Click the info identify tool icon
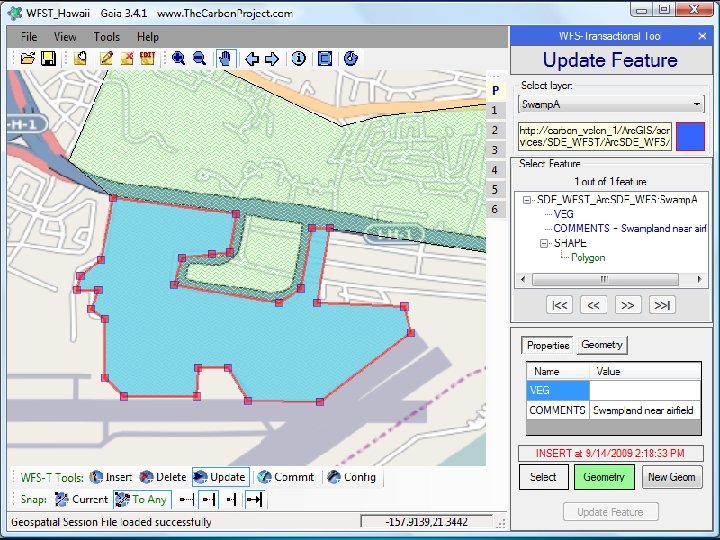Viewport: 720px width, 540px height. (x=298, y=58)
